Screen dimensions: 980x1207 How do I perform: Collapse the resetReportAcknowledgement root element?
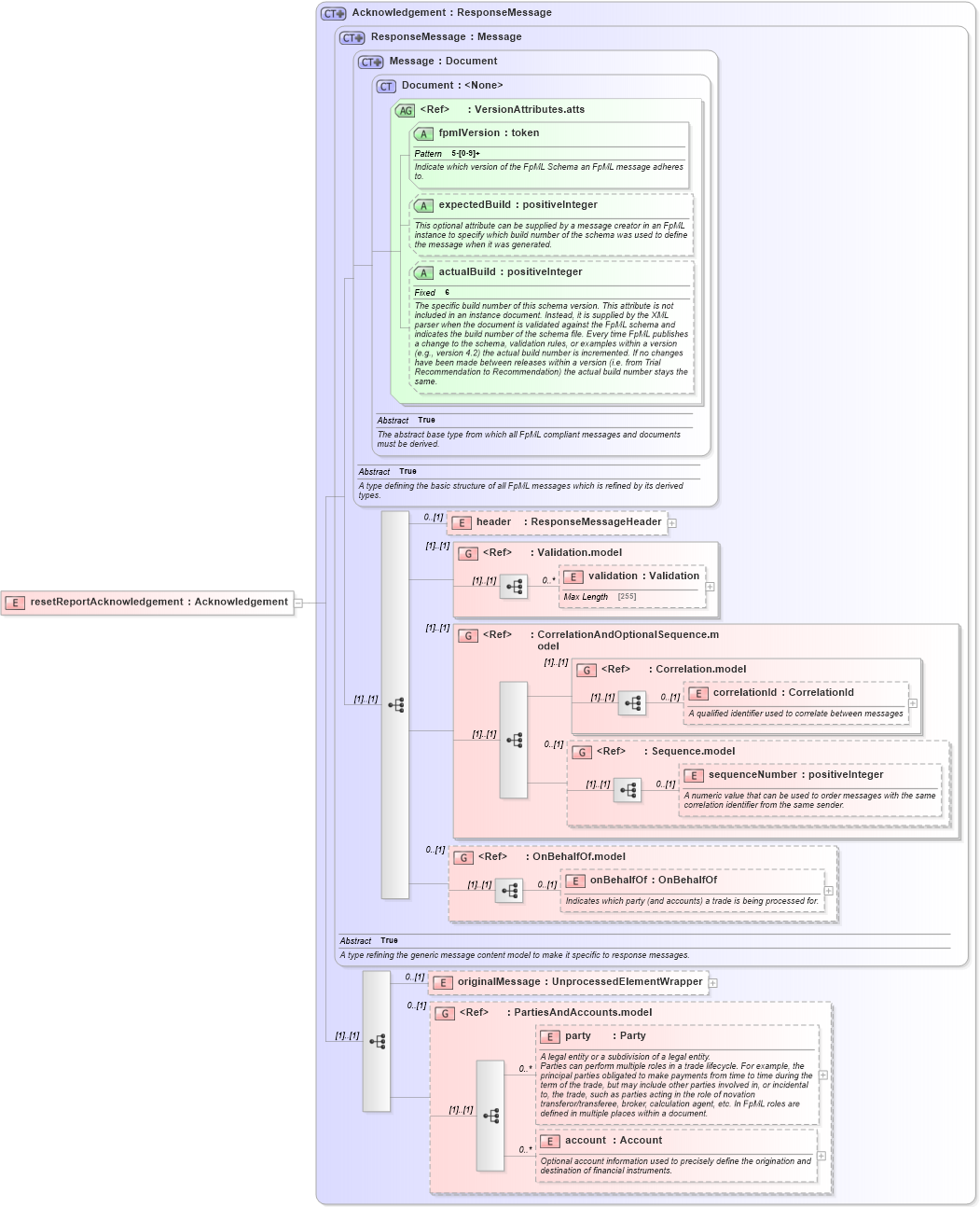(298, 603)
